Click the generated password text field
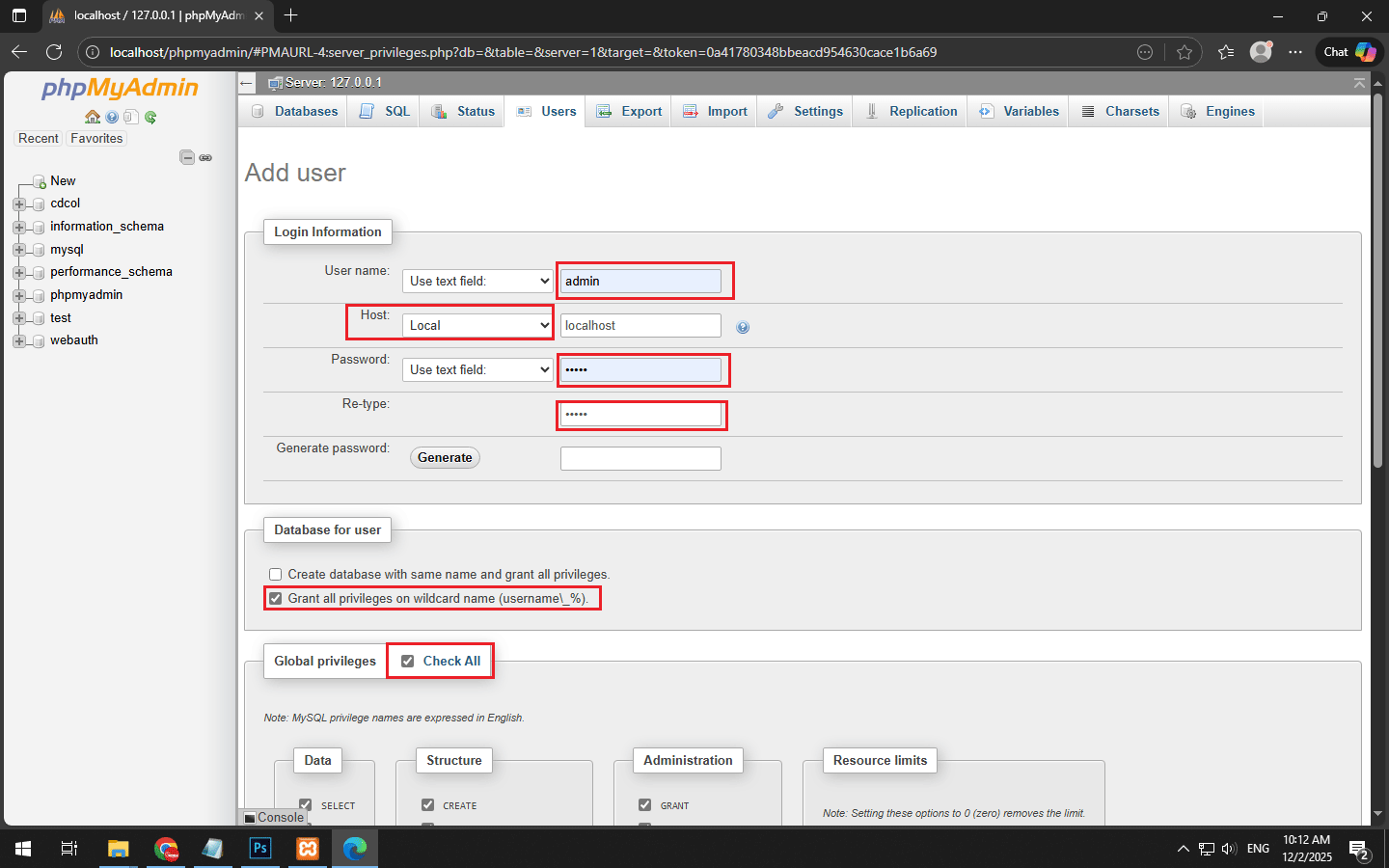 (x=640, y=459)
